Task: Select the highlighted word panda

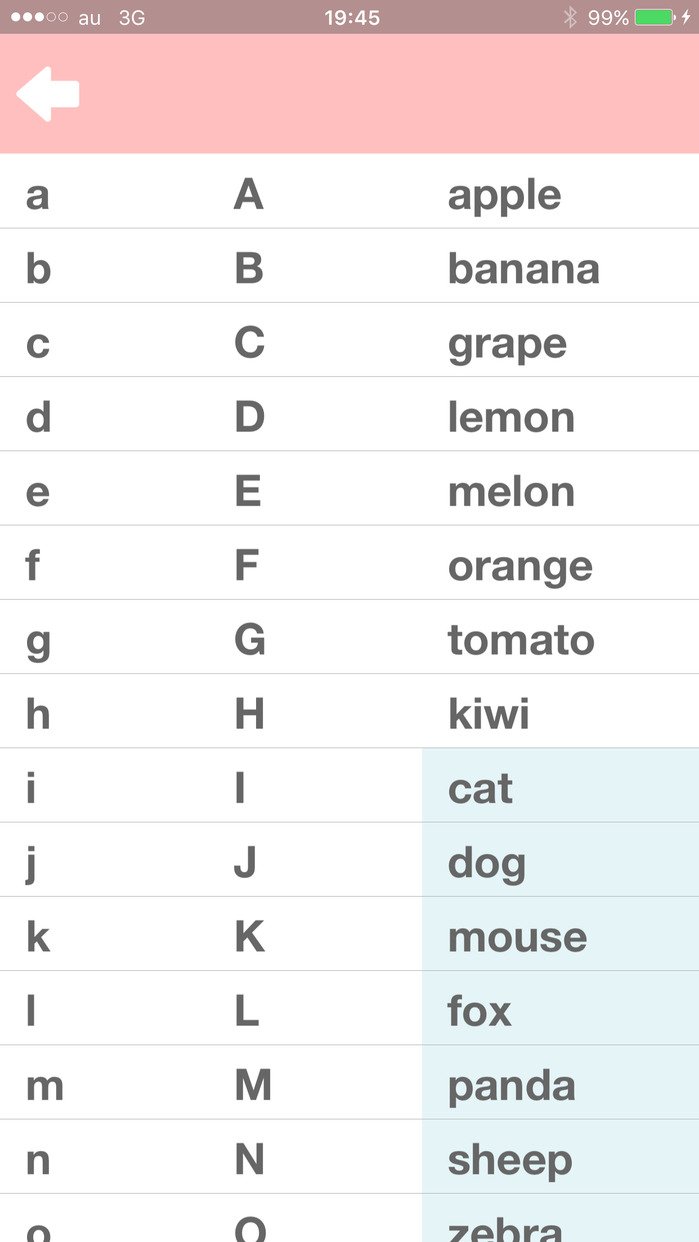Action: pyautogui.click(x=511, y=1086)
